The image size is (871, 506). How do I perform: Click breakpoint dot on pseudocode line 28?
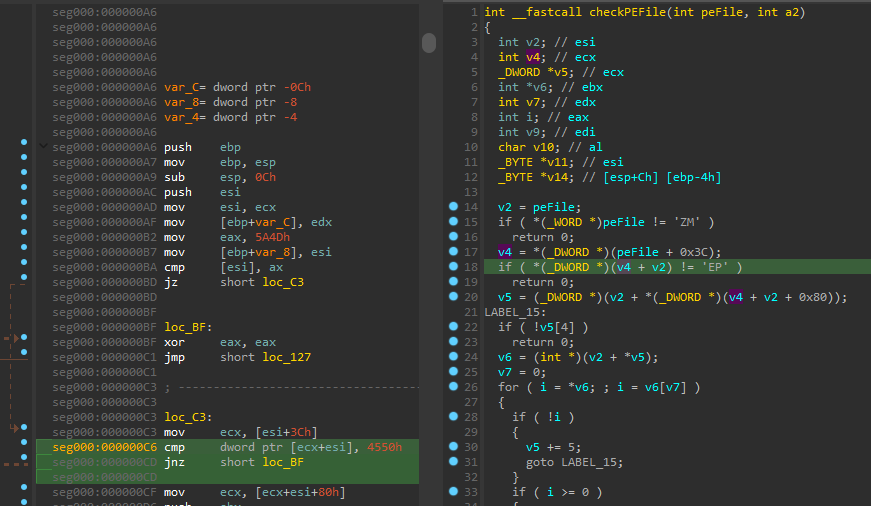[453, 417]
